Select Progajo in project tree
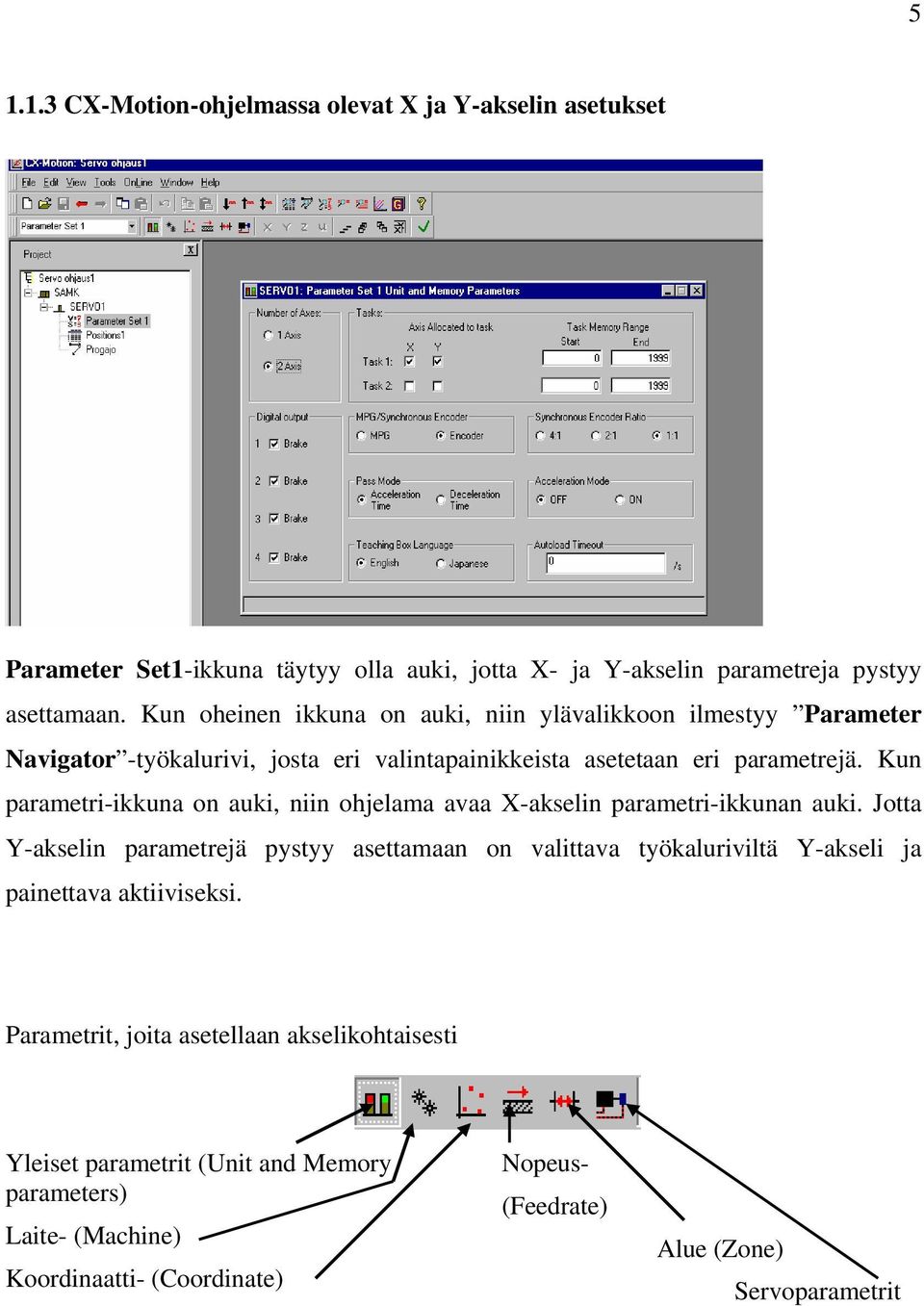The height and width of the screenshot is (1306, 924). coord(100,349)
